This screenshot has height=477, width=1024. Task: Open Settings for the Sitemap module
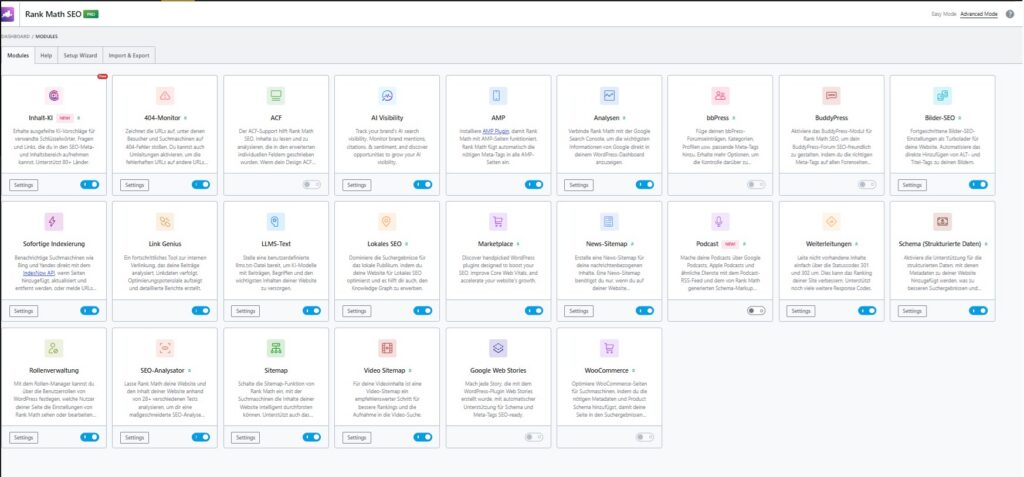(x=246, y=437)
